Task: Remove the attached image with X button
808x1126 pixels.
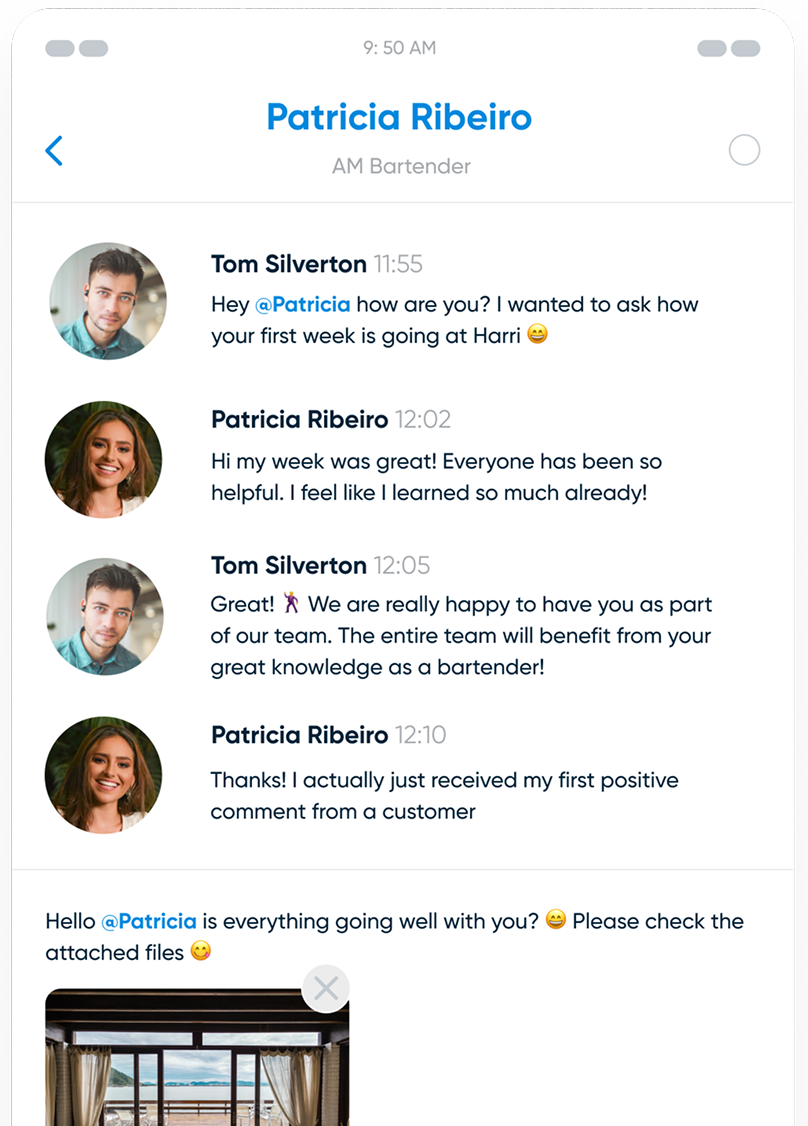Action: click(x=325, y=989)
